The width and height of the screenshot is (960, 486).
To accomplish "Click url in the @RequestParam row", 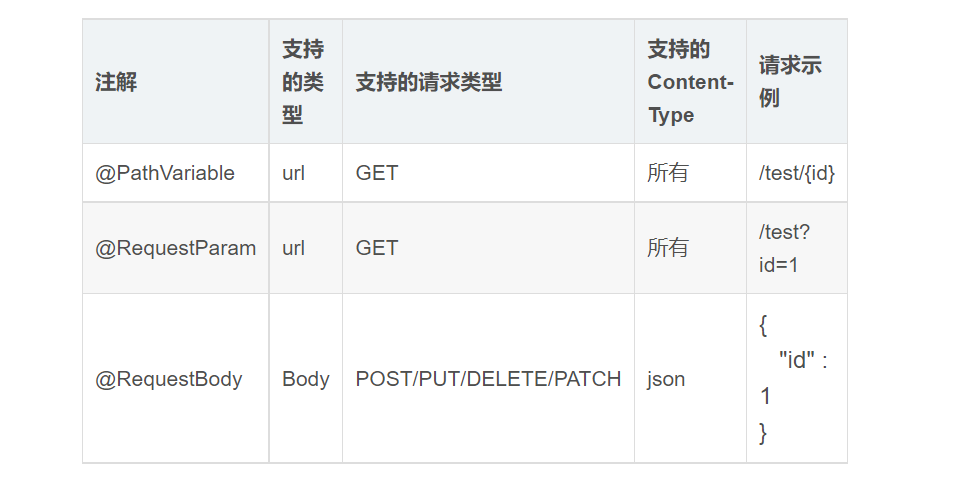I will click(x=293, y=248).
